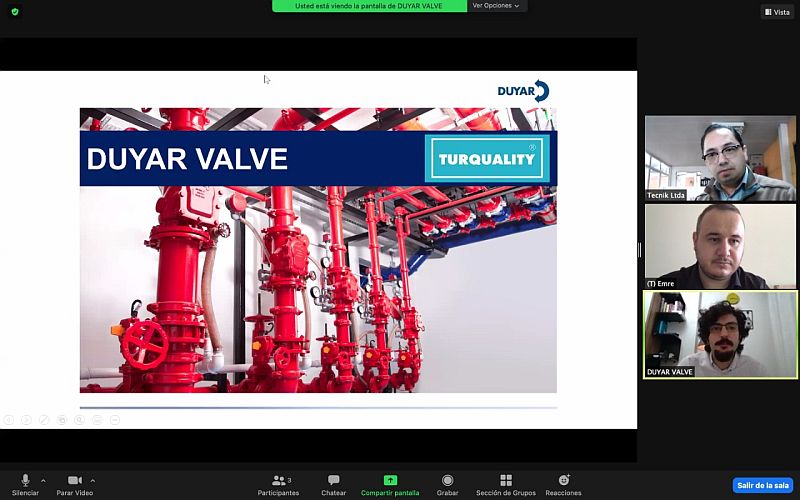Change layout using Vista button
Image resolution: width=800 pixels, height=500 pixels.
(777, 12)
